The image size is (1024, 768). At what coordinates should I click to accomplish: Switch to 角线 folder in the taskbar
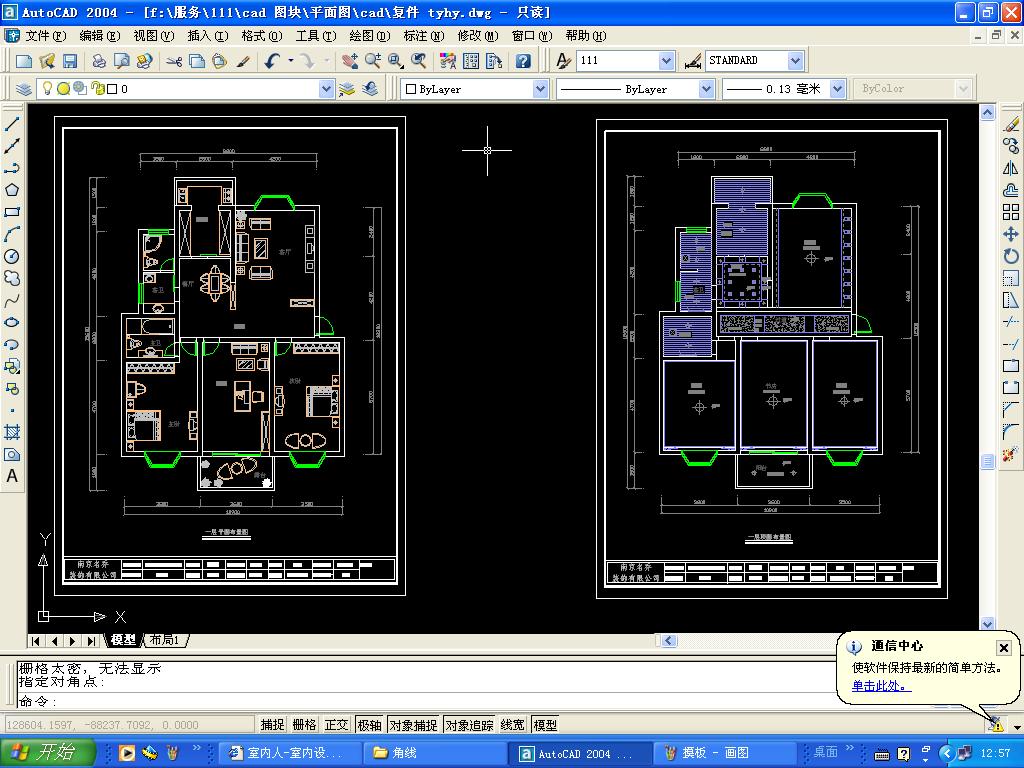point(434,753)
